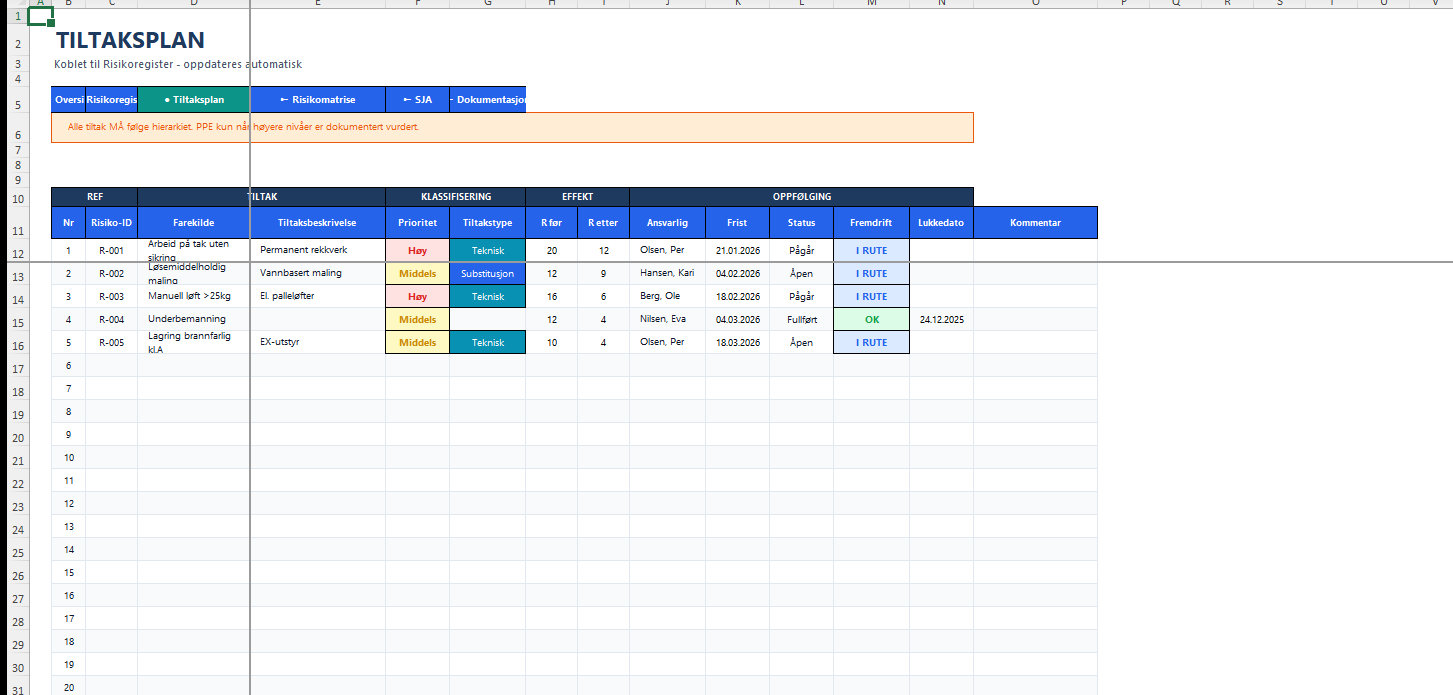Click the Select All corner of the sheet
Viewport: 1453px width, 695px height.
click(15, 3)
